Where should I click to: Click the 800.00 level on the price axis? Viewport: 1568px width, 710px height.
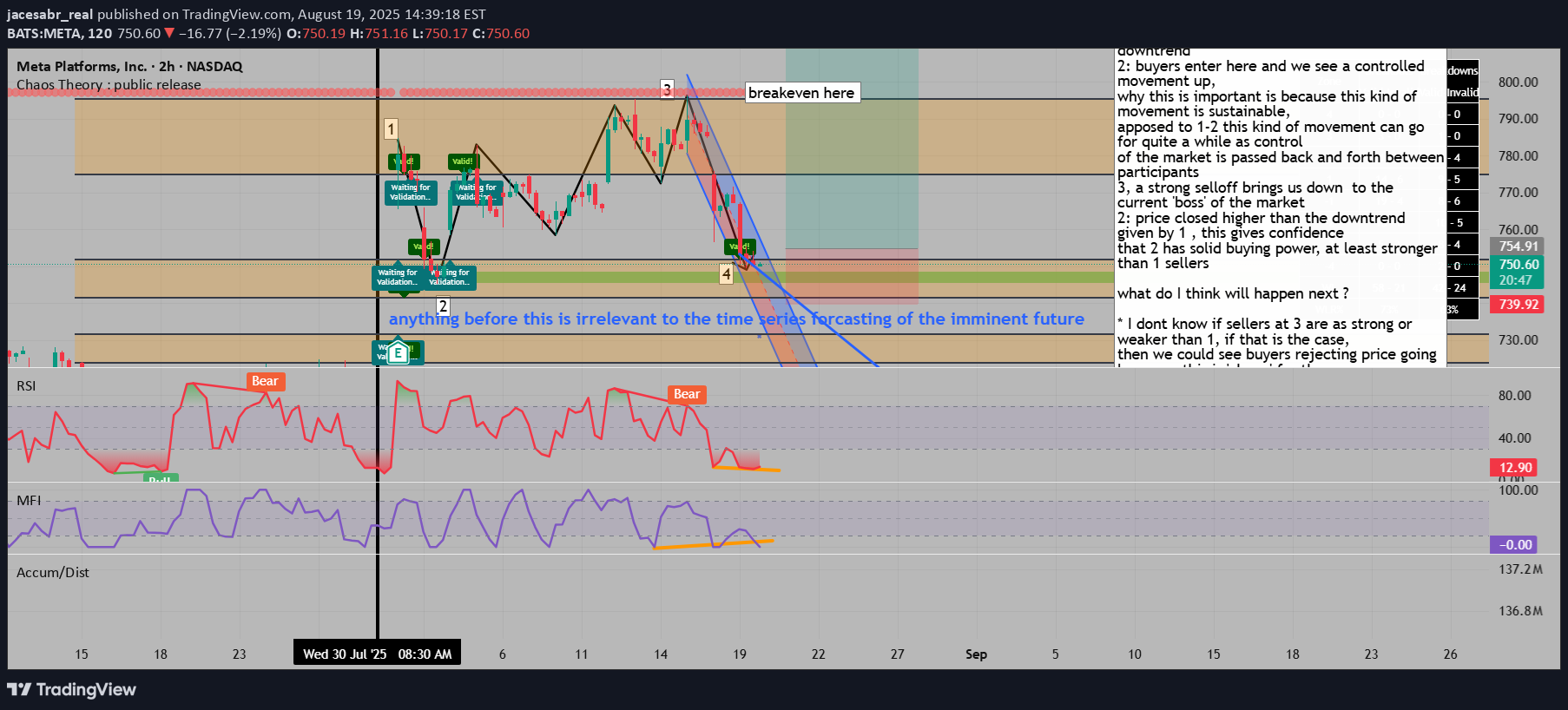(x=1518, y=82)
